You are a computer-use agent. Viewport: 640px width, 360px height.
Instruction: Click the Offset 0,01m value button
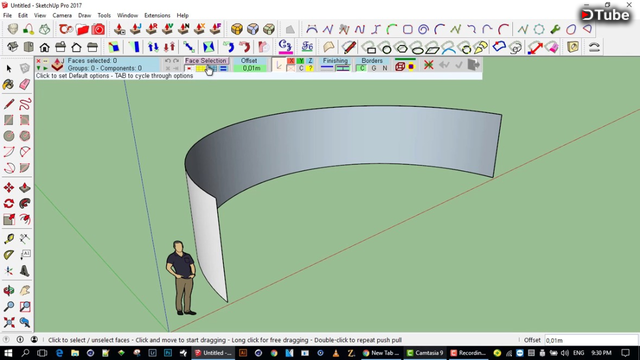pos(251,68)
